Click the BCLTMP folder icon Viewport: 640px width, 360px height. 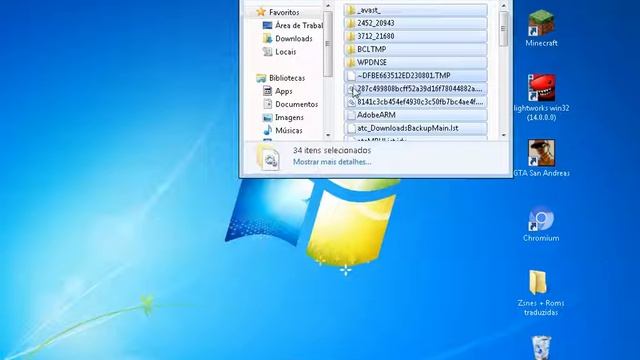pyautogui.click(x=351, y=49)
